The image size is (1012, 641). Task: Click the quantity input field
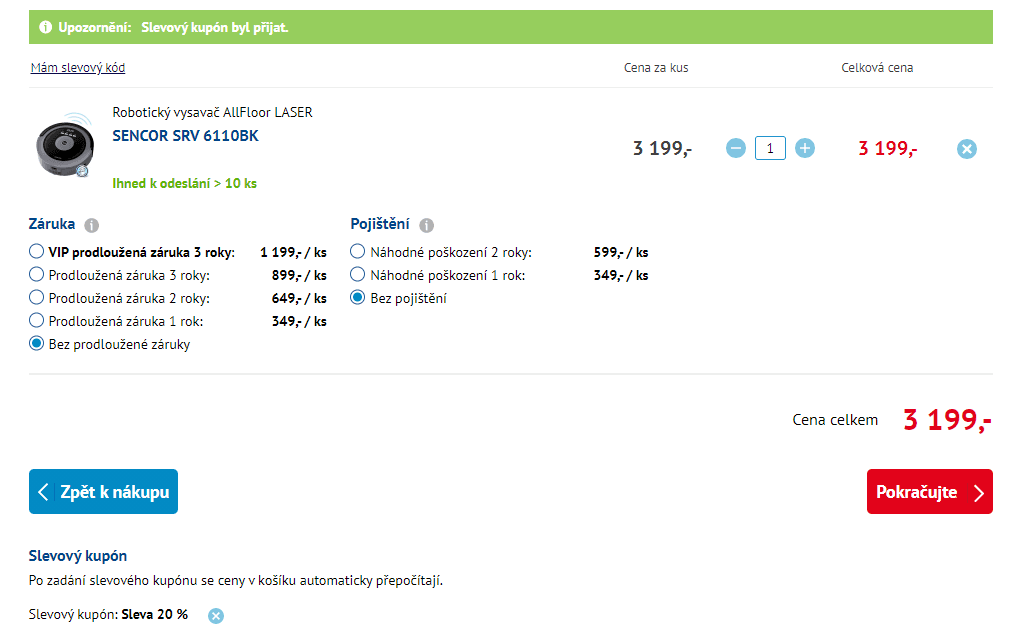tap(770, 148)
